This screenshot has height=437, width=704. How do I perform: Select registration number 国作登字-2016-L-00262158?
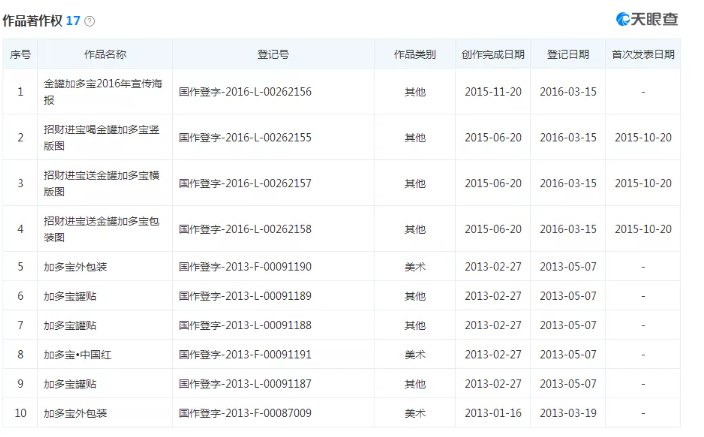coord(245,229)
